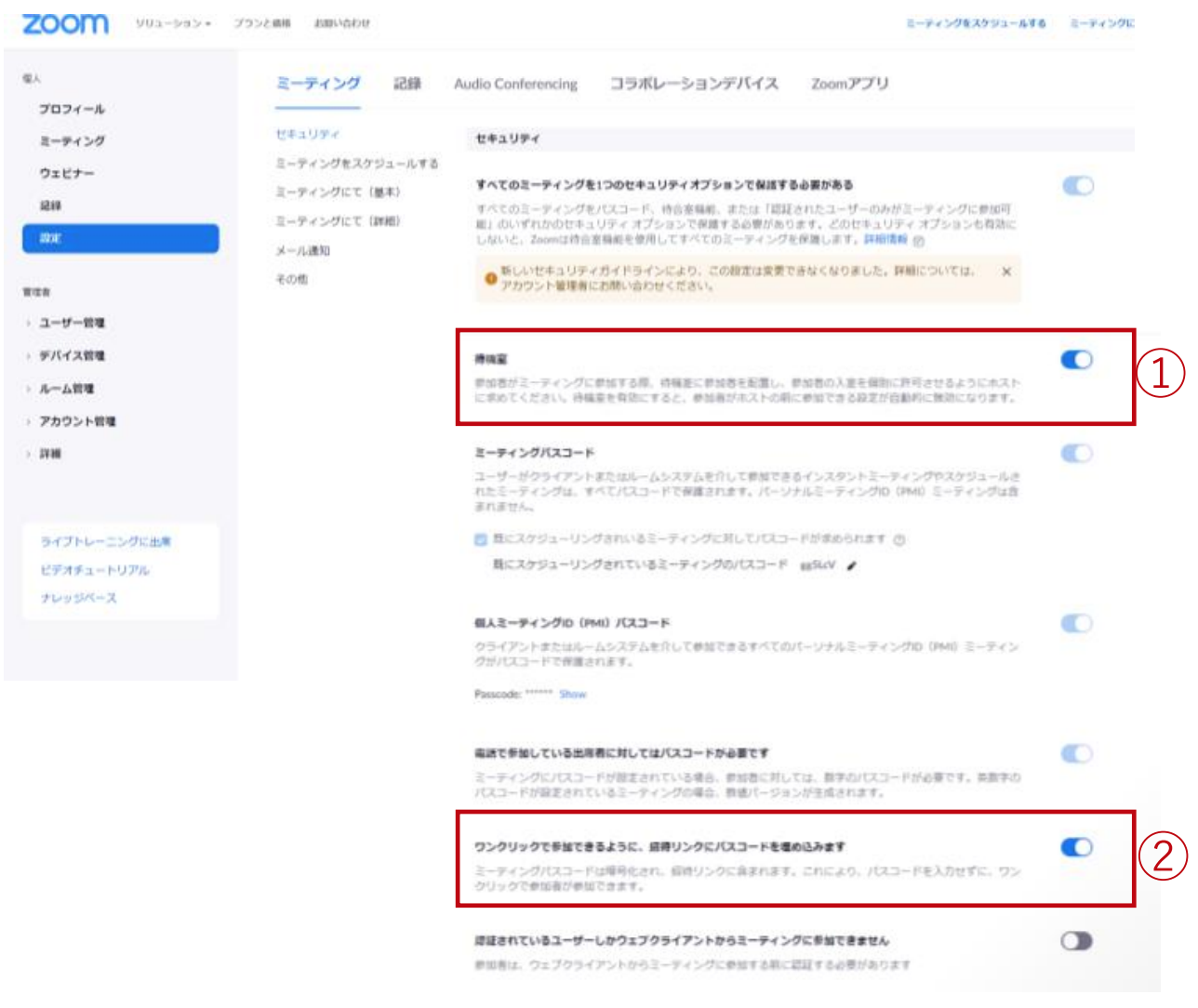Expand the アカウント管理 section
1198x1008 pixels.
tap(76, 421)
